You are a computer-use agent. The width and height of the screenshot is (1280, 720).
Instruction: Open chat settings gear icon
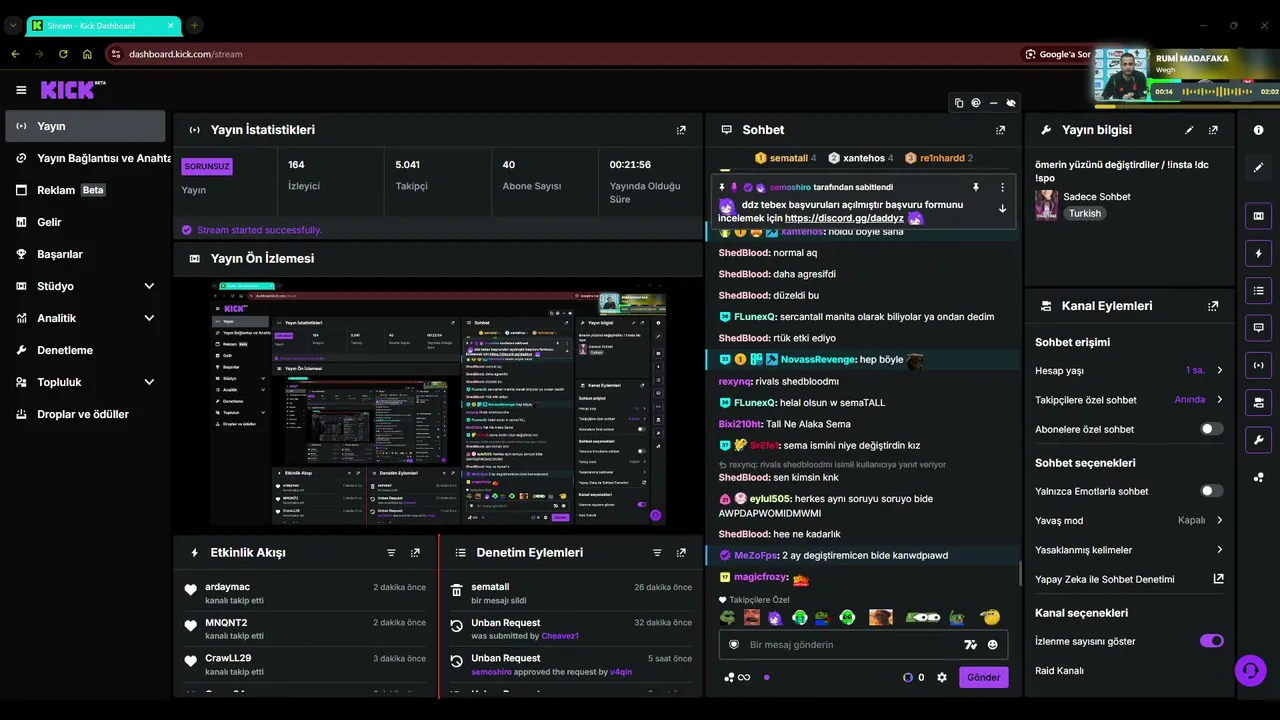[x=941, y=677]
